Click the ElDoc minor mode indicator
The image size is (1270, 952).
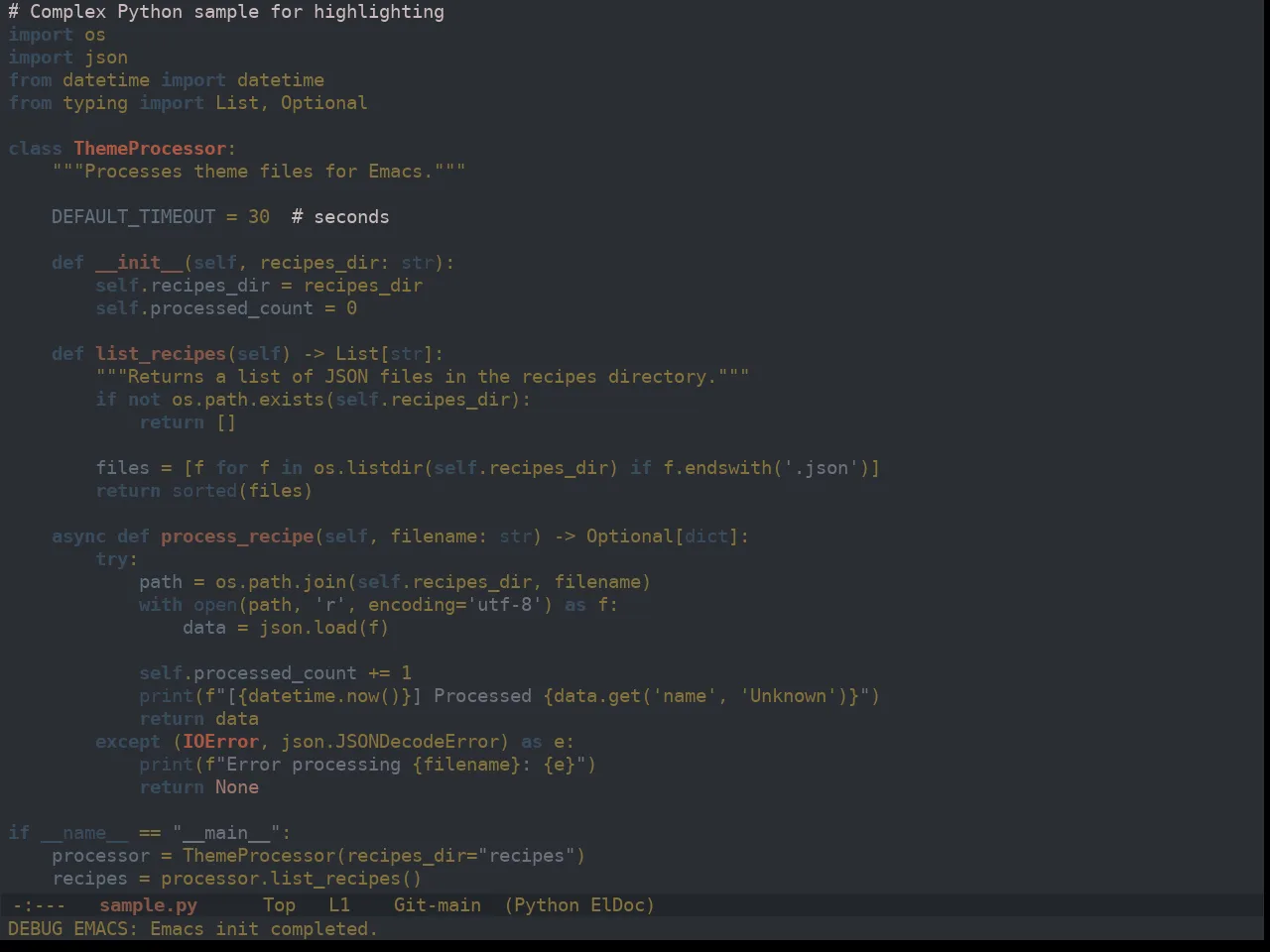[617, 905]
